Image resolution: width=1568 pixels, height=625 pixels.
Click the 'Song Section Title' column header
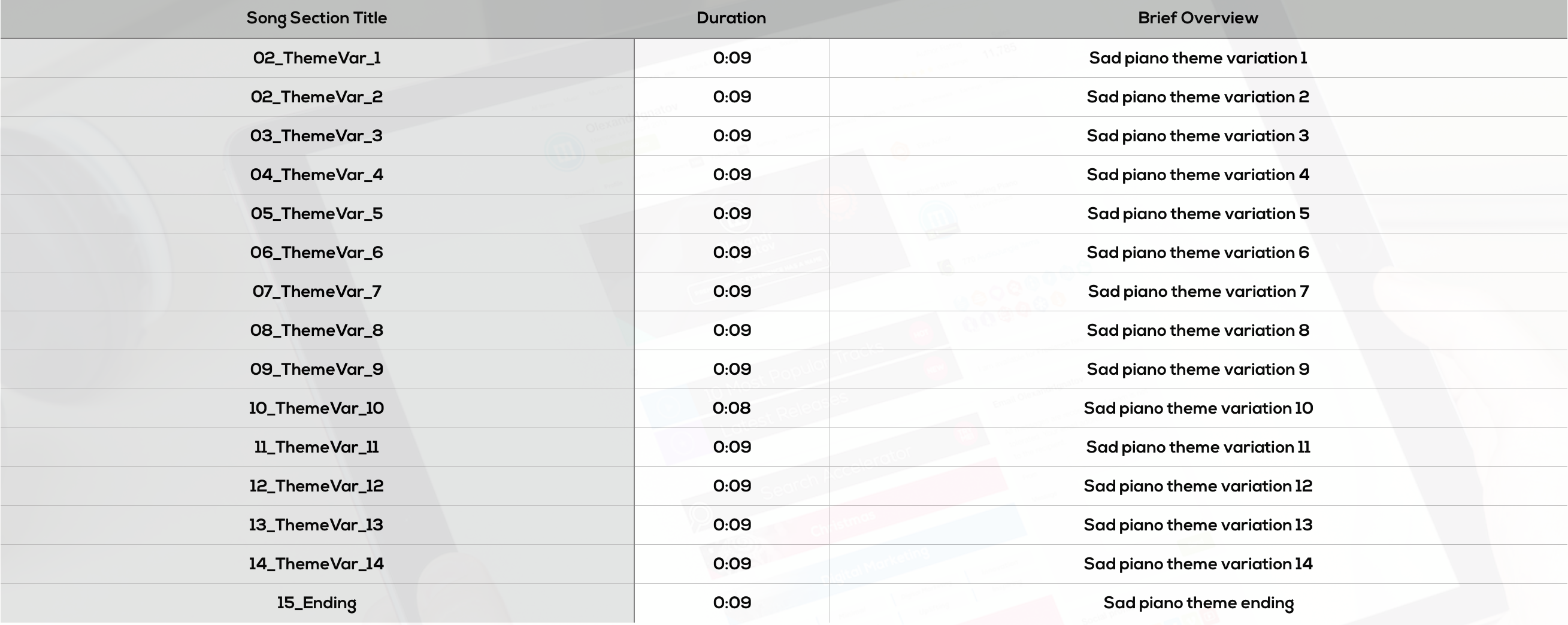pyautogui.click(x=316, y=18)
